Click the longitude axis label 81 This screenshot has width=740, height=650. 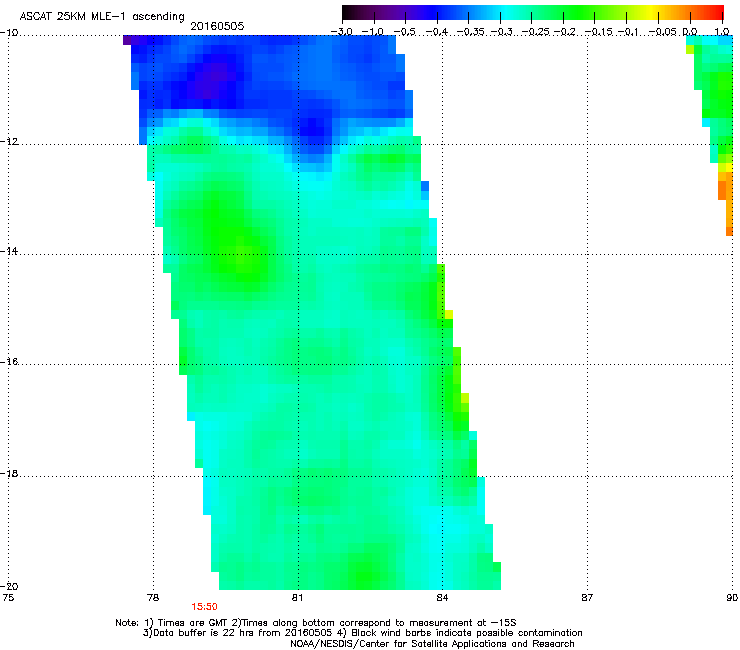pos(297,598)
